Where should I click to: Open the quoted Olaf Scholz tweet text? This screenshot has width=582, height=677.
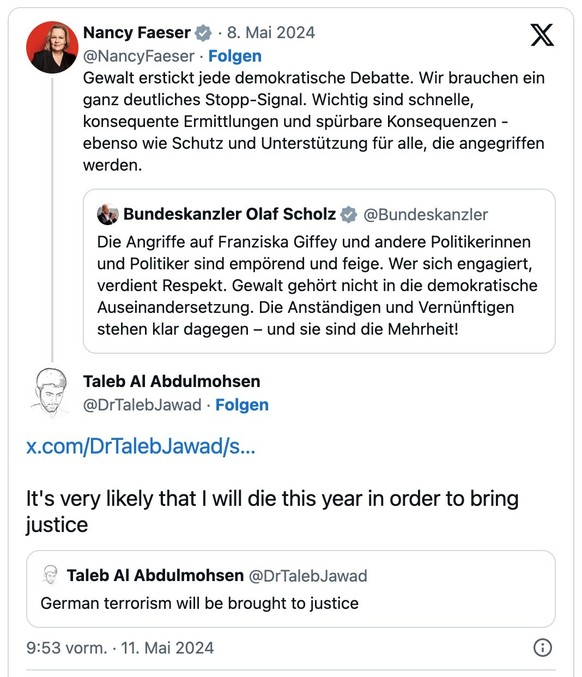pos(317,285)
